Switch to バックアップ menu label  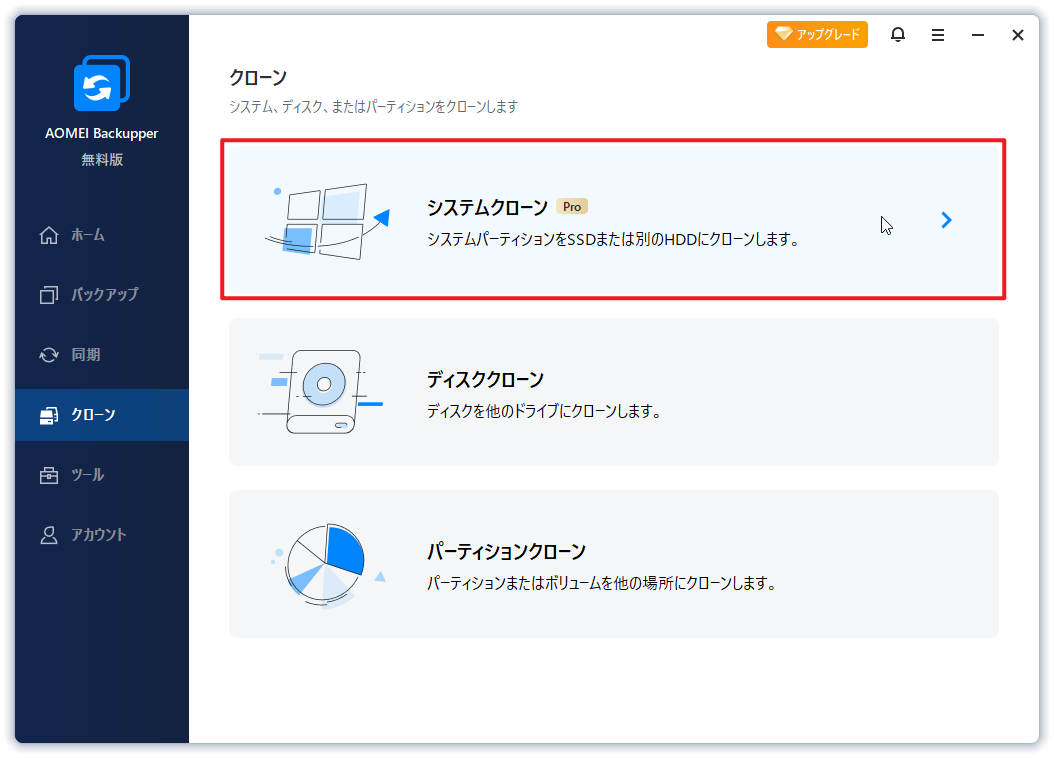click(x=106, y=295)
